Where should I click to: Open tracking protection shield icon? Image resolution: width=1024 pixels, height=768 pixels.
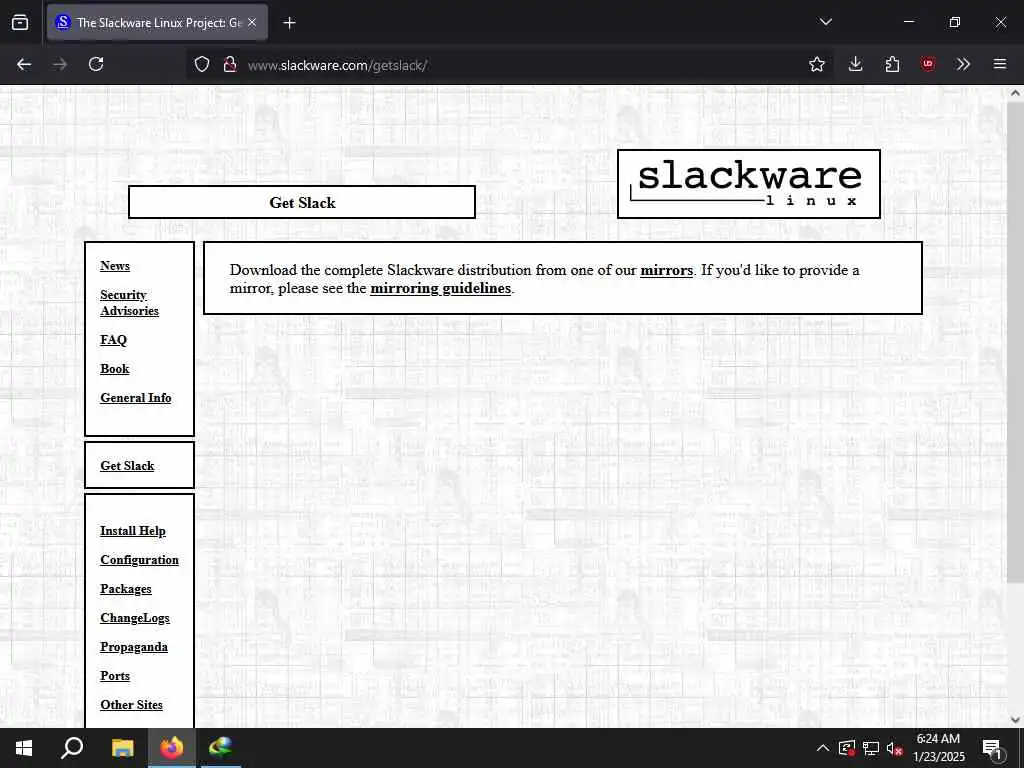pyautogui.click(x=202, y=65)
